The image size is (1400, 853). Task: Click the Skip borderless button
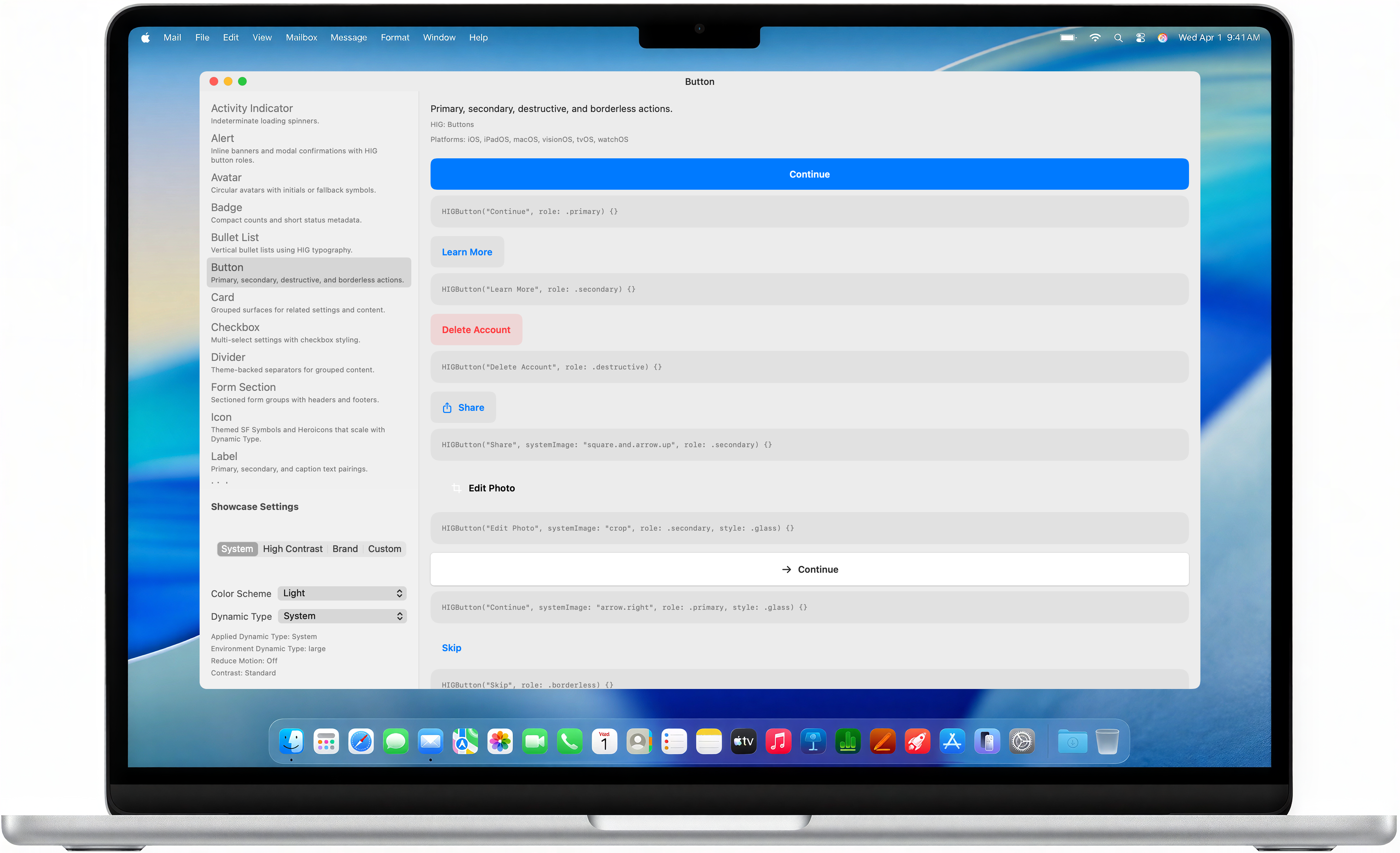[452, 648]
